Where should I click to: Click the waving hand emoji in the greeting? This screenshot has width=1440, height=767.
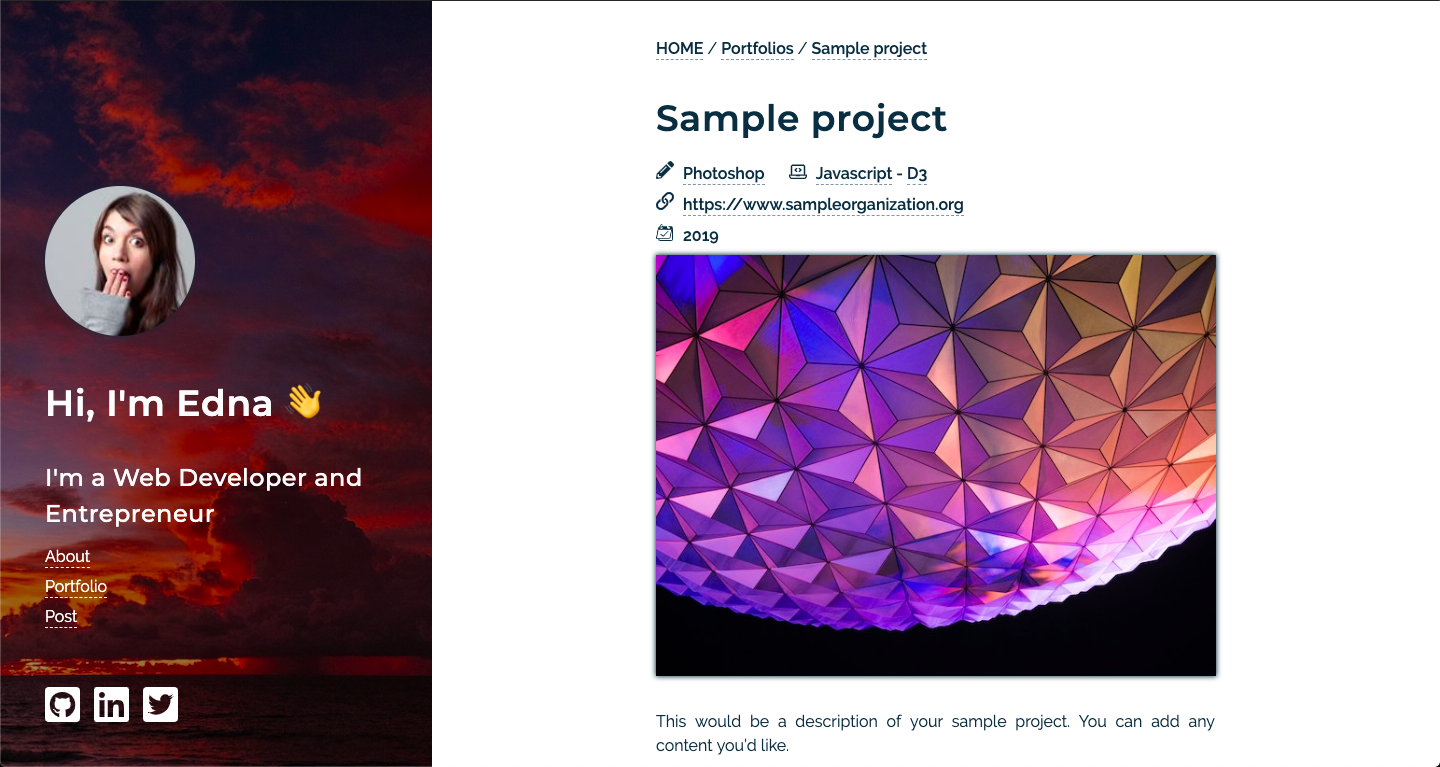tap(305, 402)
